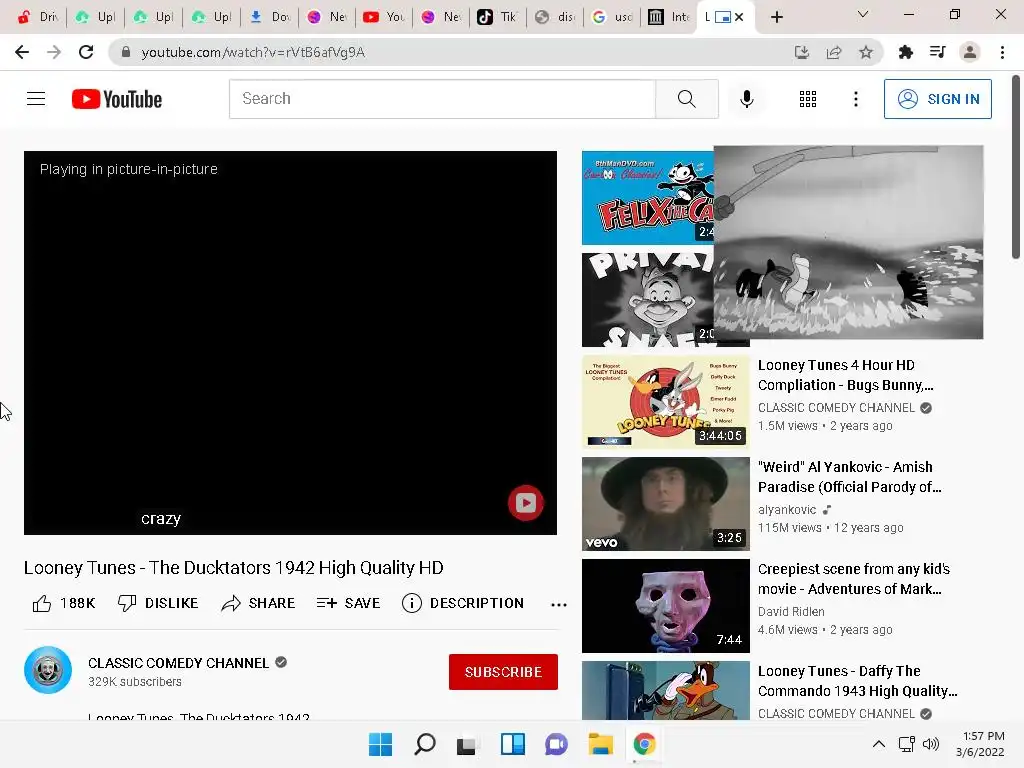
Task: Open File Explorer from taskbar
Action: coord(600,744)
